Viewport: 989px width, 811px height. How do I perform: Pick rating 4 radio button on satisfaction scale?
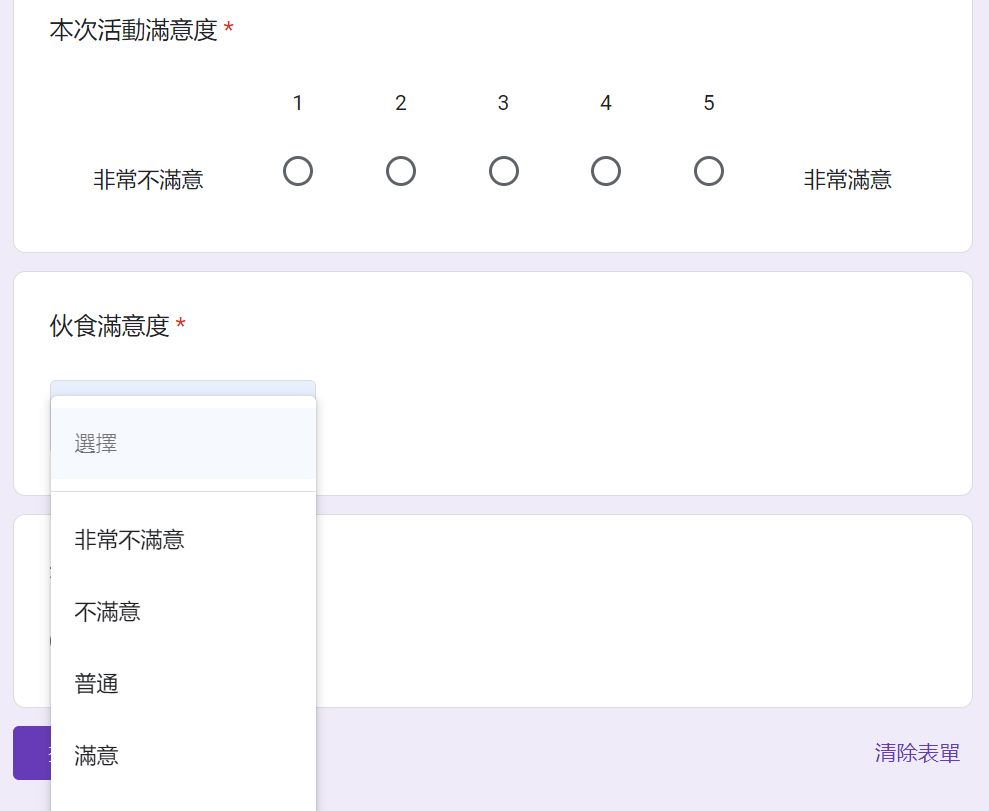[x=606, y=172]
